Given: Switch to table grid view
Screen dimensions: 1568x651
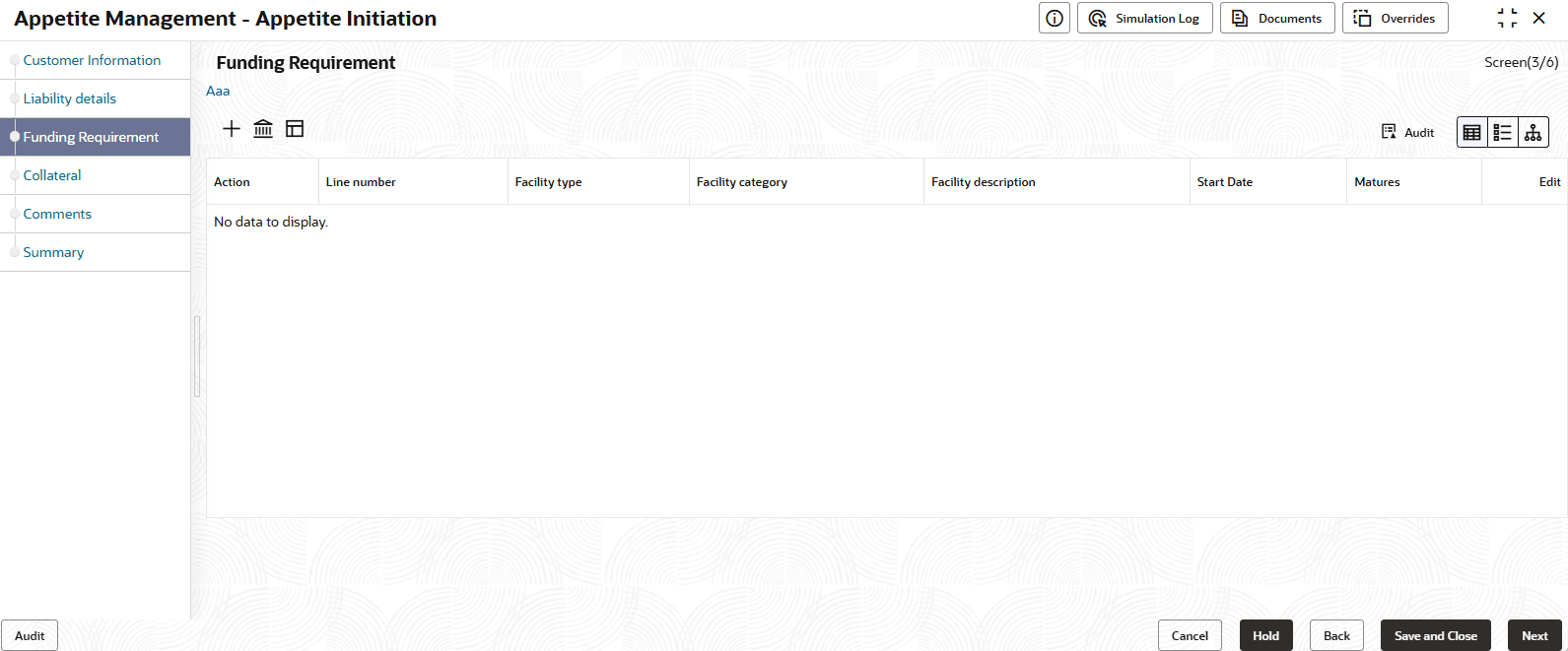Looking at the screenshot, I should click(1472, 132).
